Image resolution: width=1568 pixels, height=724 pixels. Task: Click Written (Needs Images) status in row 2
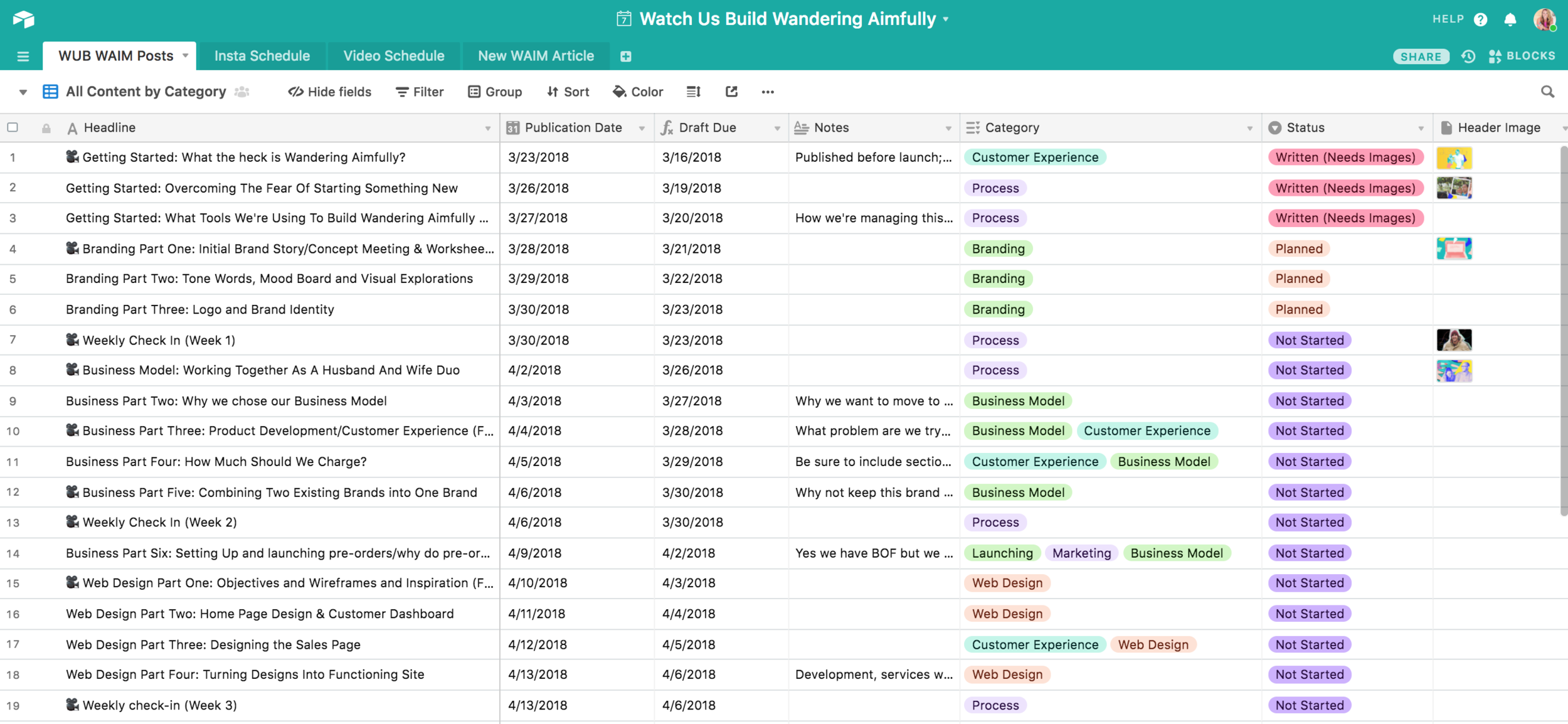[x=1345, y=188]
